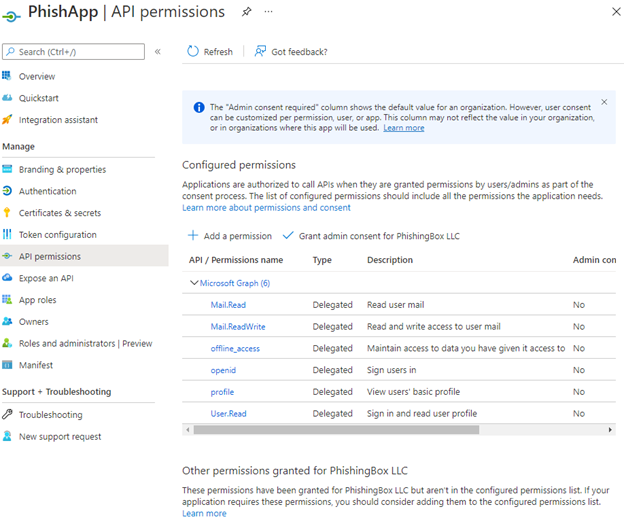Viewport: 624px width, 530px height.
Task: Click the Troubleshooting wrench icon
Action: point(8,415)
